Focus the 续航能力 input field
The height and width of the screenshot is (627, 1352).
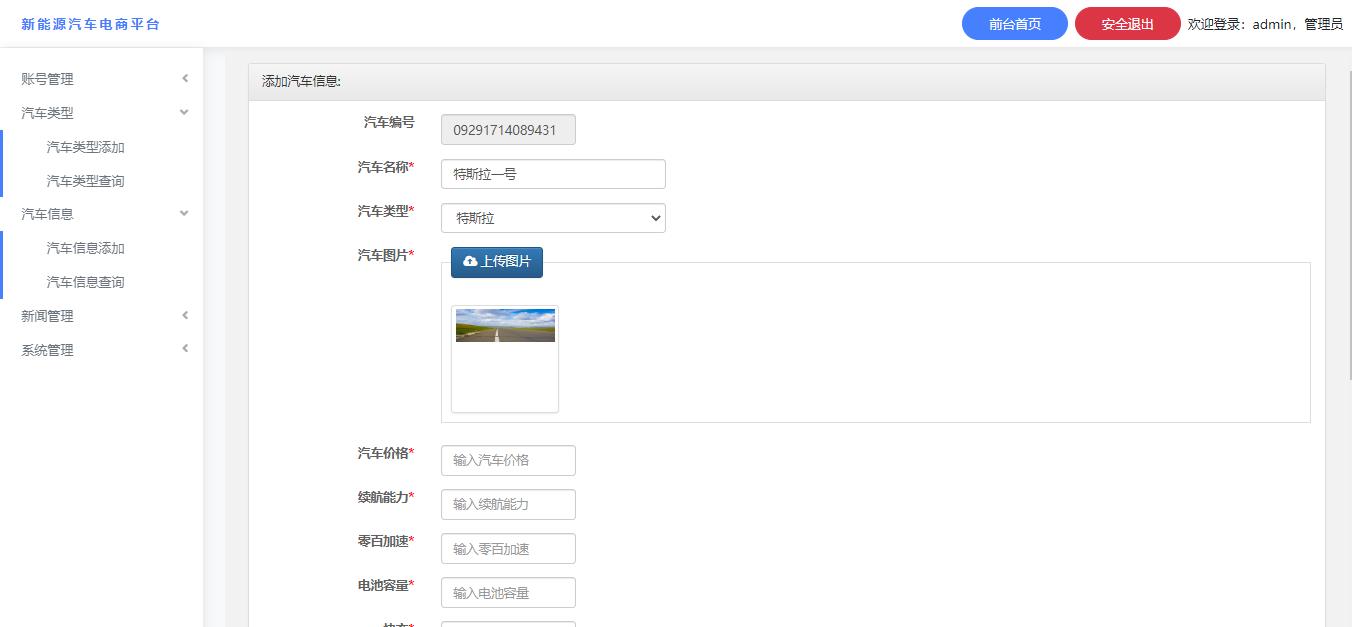click(508, 504)
